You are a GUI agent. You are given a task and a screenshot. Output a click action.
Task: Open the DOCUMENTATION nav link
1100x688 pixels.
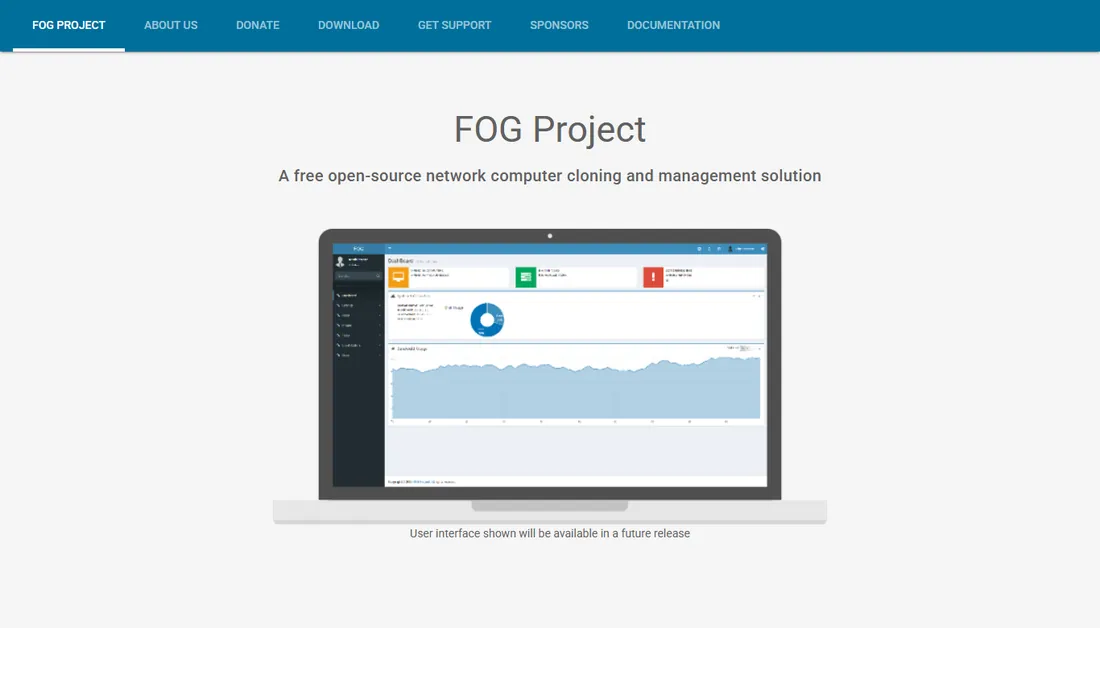[673, 25]
